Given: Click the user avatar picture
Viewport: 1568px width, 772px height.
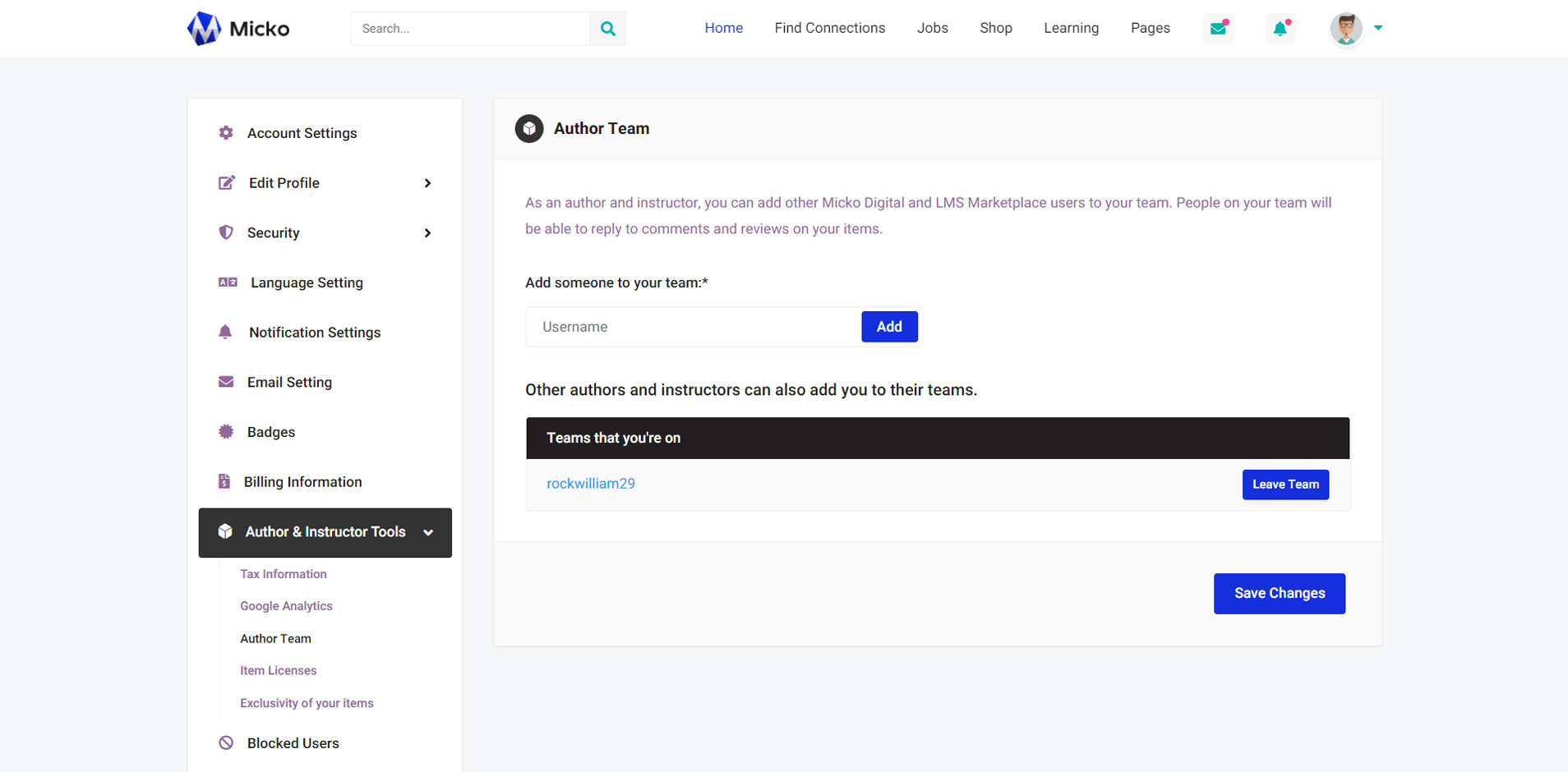Looking at the screenshot, I should pyautogui.click(x=1345, y=29).
